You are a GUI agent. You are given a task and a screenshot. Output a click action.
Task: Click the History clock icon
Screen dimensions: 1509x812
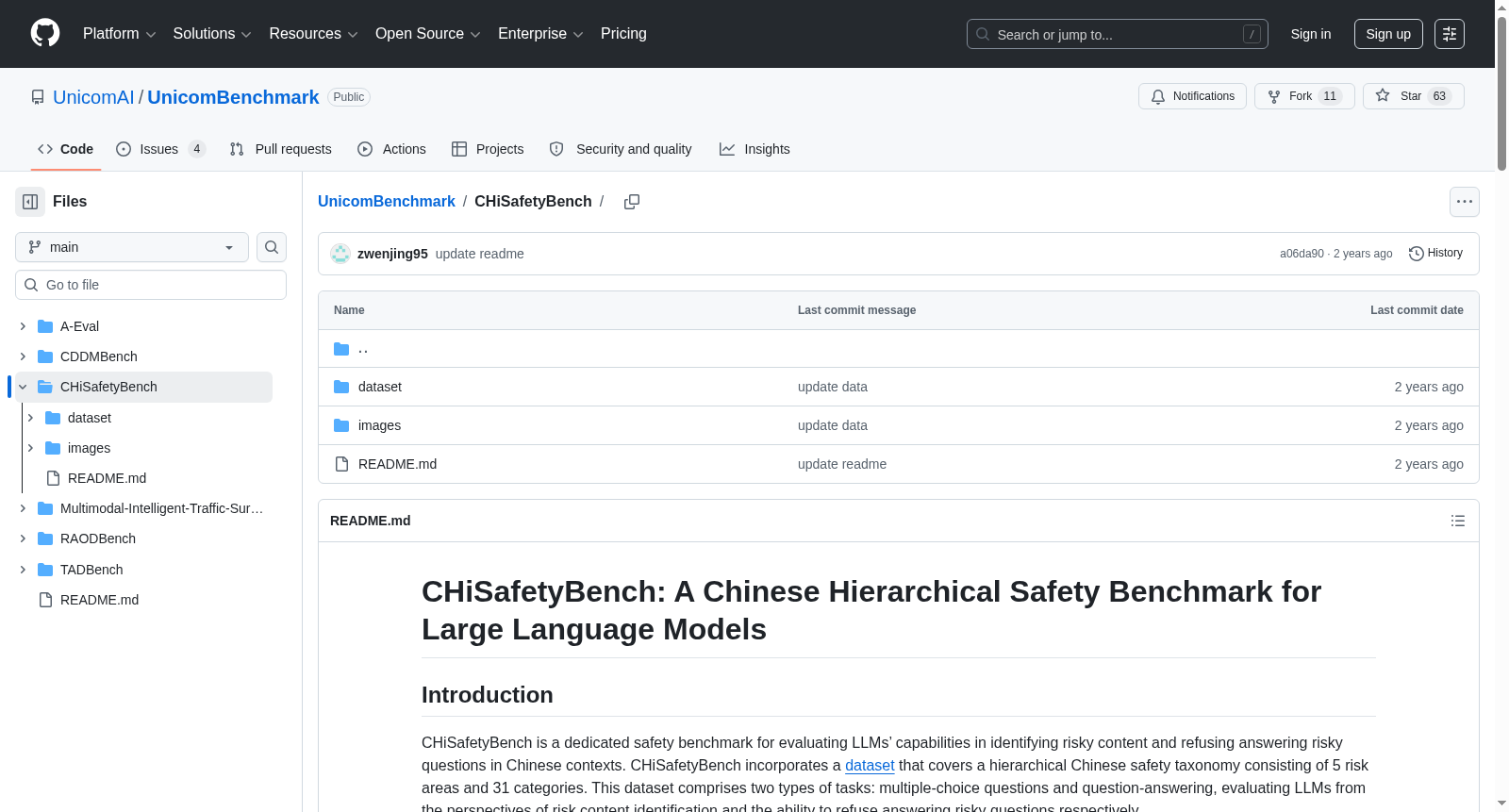[x=1417, y=254]
